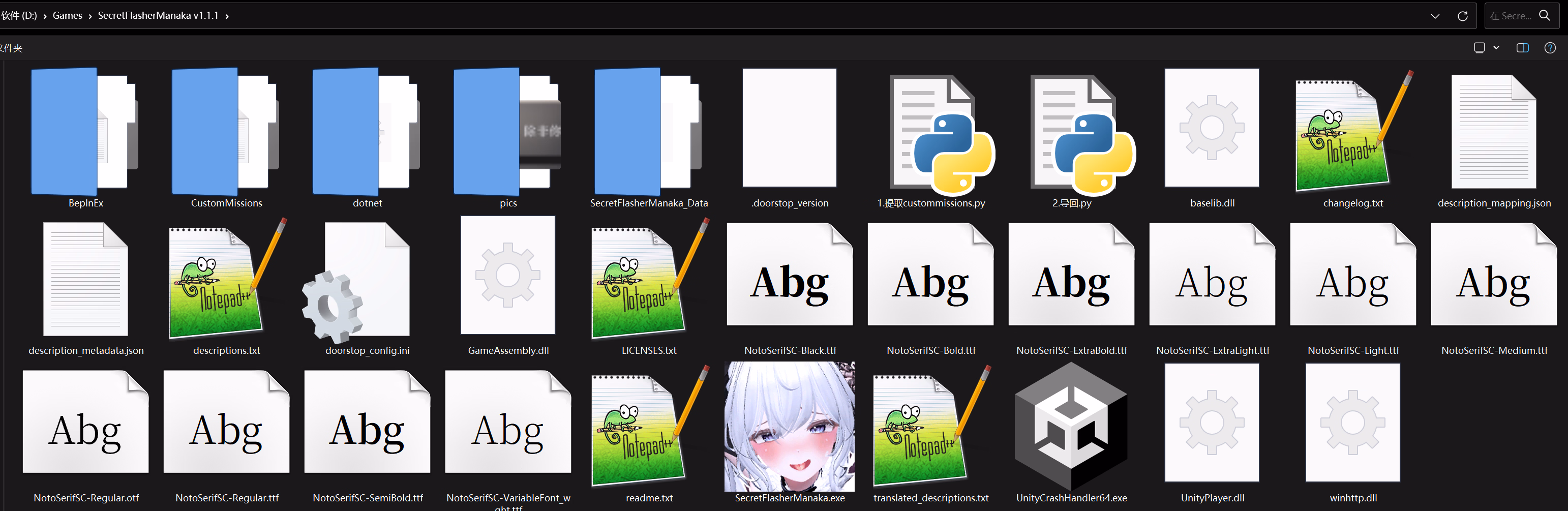
Task: Click the GameAssembly.dll file icon
Action: coord(507,275)
